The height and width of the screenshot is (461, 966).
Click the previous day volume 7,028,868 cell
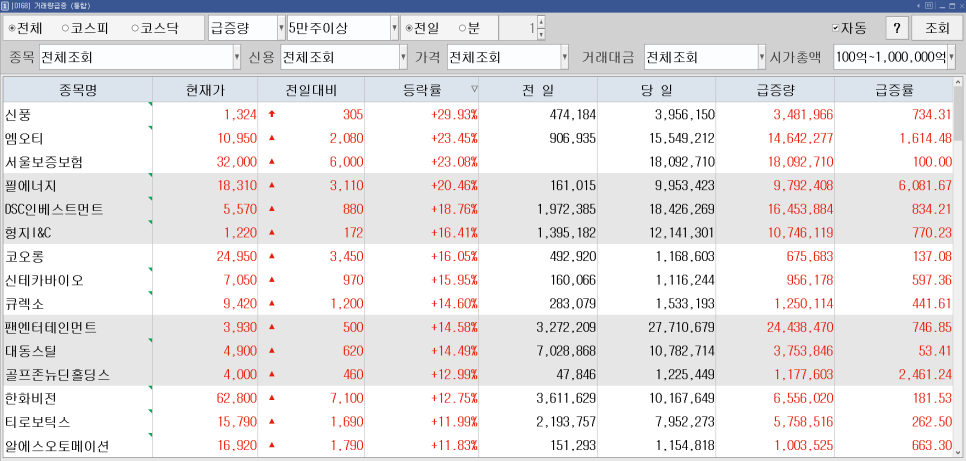pyautogui.click(x=538, y=351)
